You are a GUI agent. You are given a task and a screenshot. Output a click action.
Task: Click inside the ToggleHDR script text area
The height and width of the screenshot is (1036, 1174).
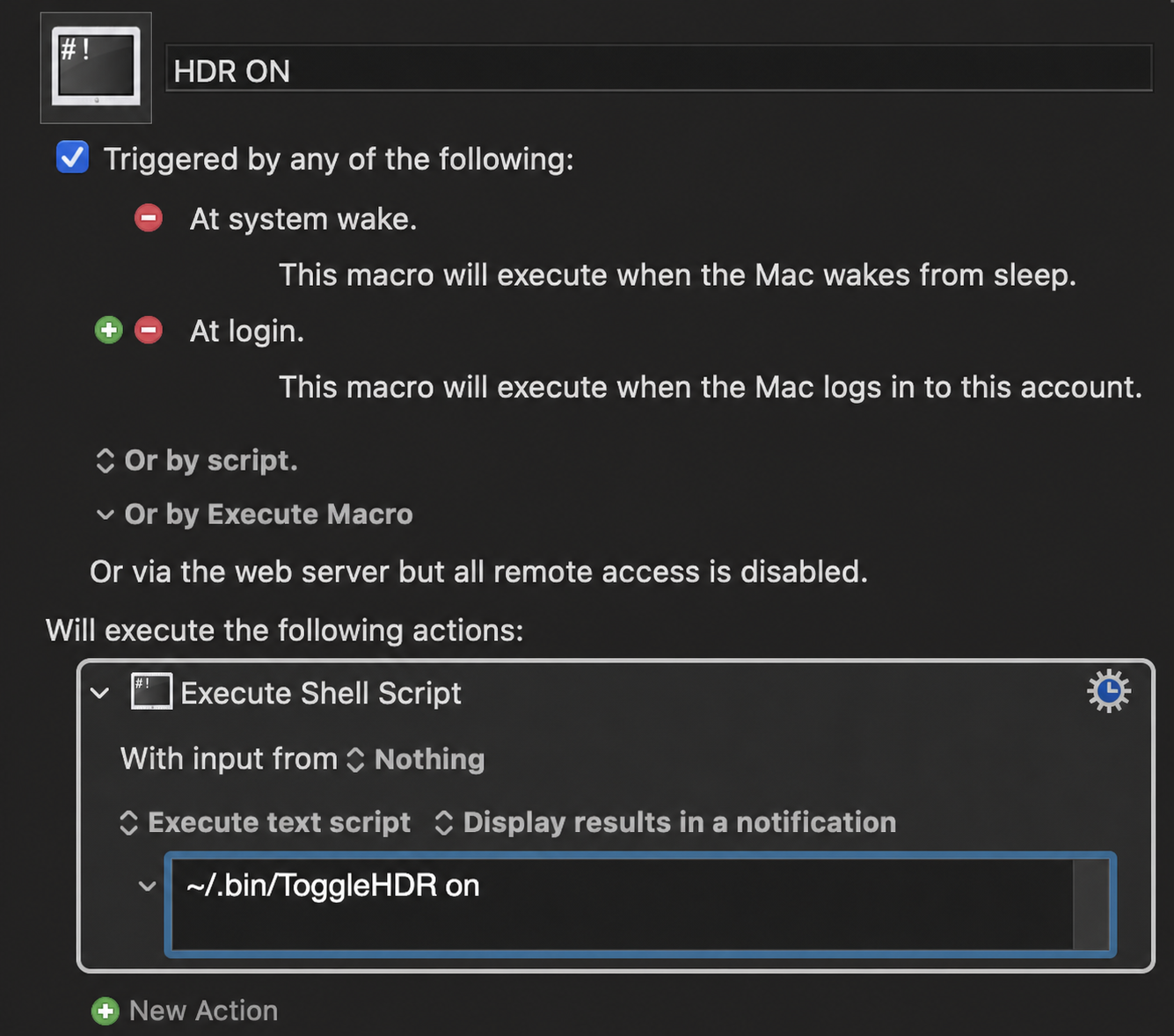coord(622,904)
